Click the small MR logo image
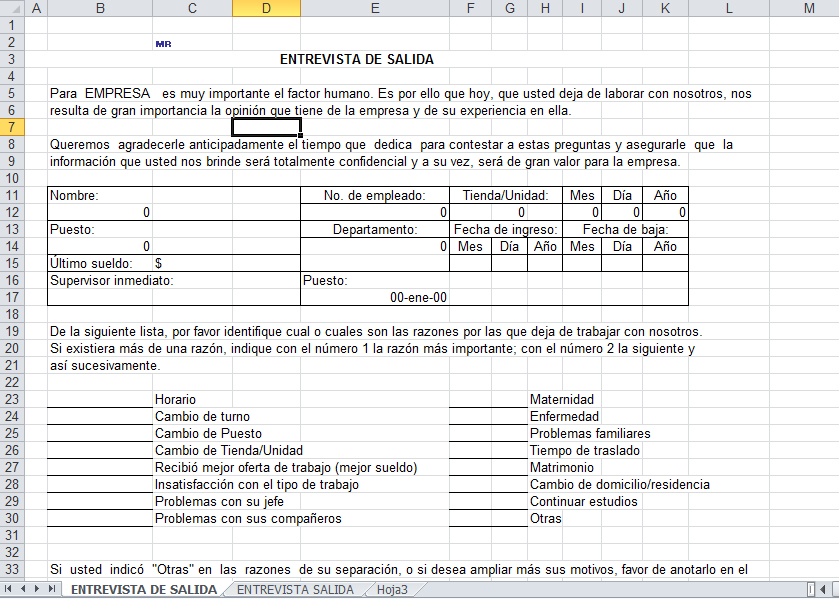 pos(163,44)
